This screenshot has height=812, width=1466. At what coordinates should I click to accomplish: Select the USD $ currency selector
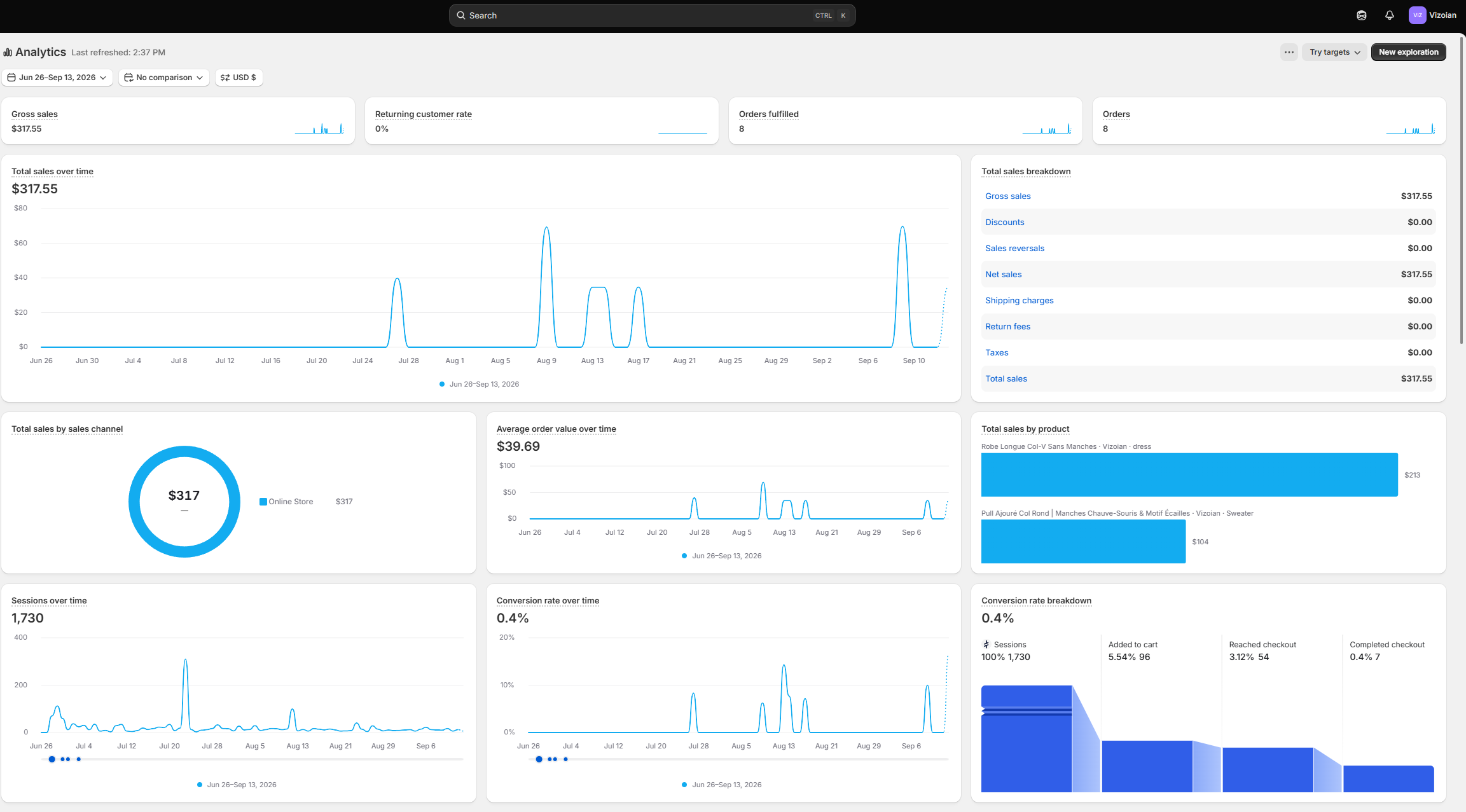(239, 78)
